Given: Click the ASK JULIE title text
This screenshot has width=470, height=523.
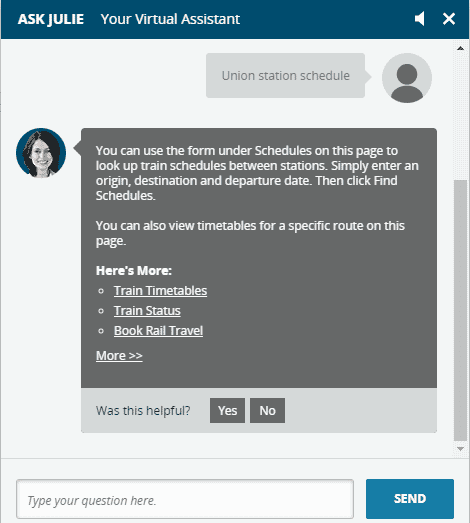Looking at the screenshot, I should click(x=51, y=19).
